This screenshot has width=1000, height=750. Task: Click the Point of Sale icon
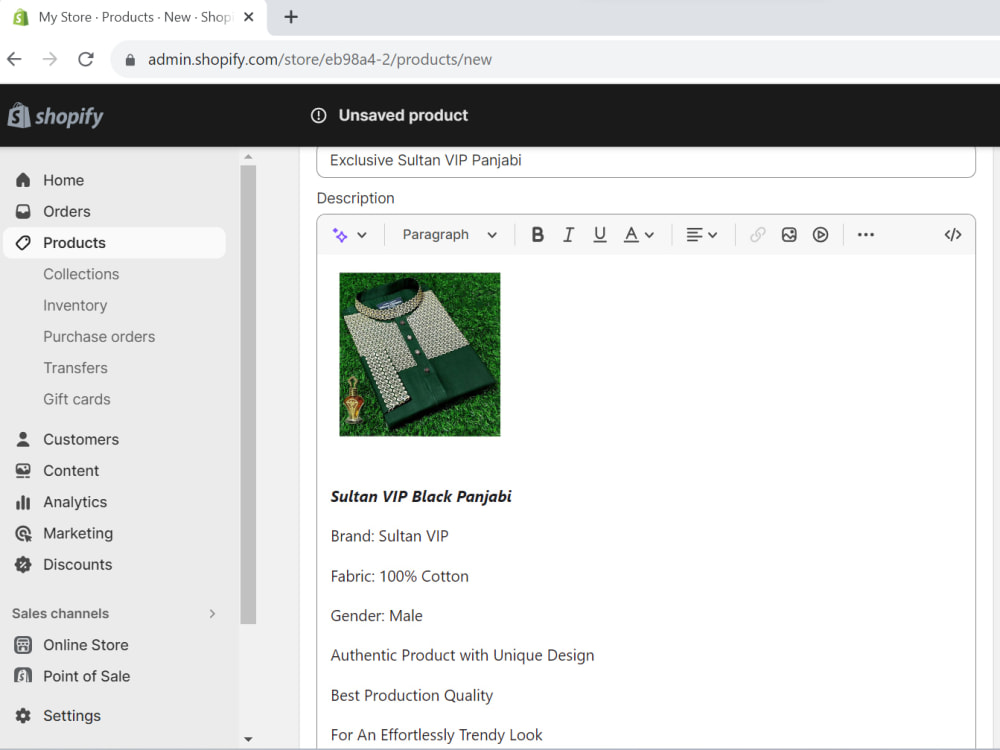pyautogui.click(x=23, y=675)
